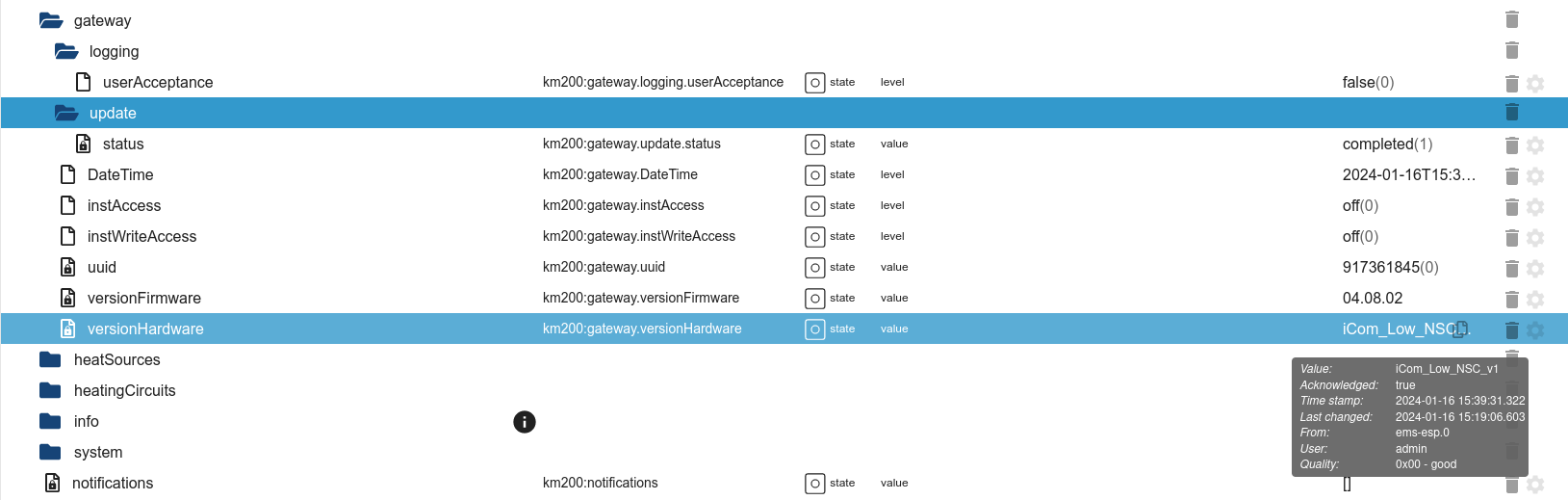The image size is (1568, 500).
Task: Select the status item under update
Action: click(x=123, y=144)
